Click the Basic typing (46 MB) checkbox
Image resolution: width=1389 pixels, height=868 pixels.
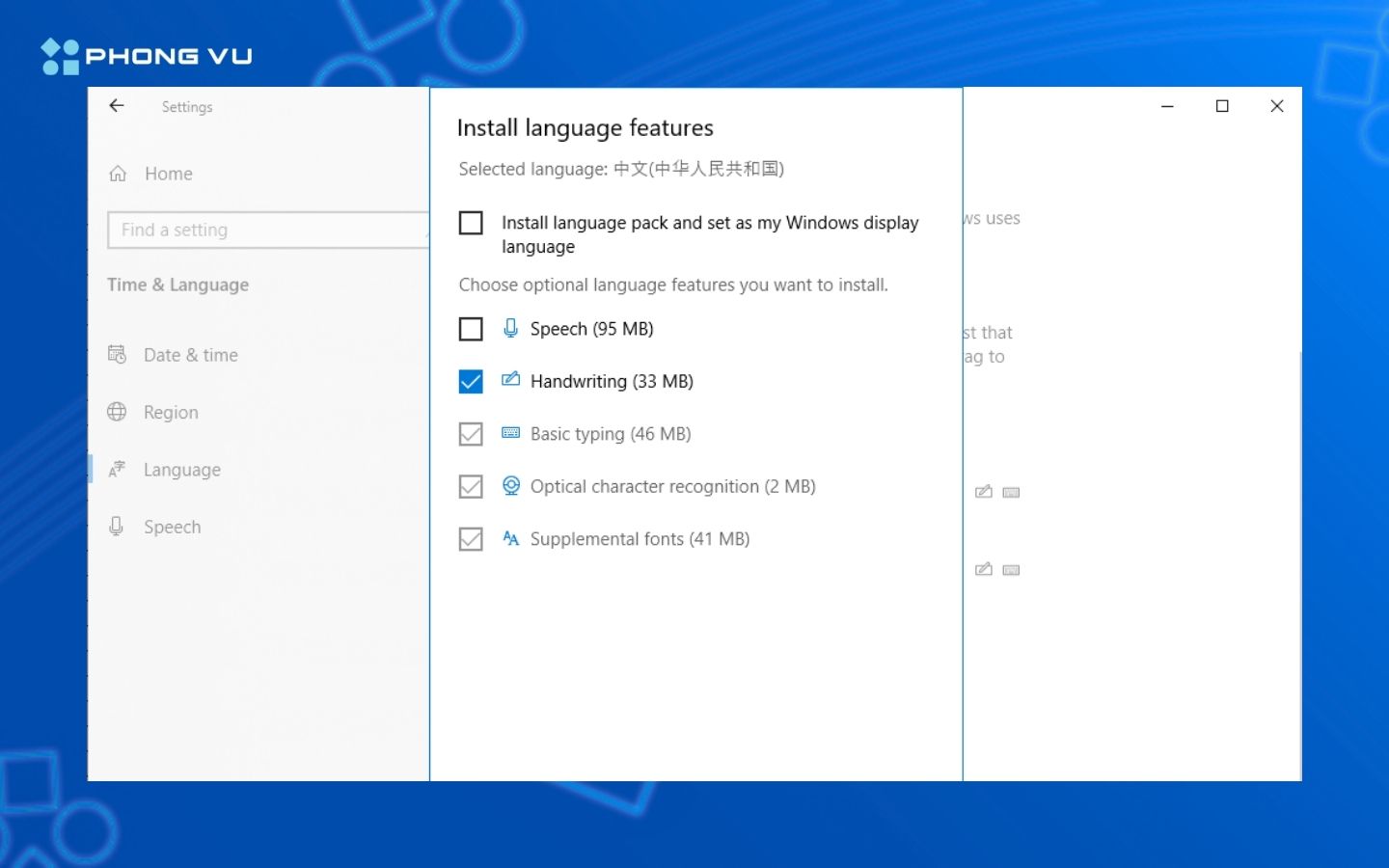(471, 434)
